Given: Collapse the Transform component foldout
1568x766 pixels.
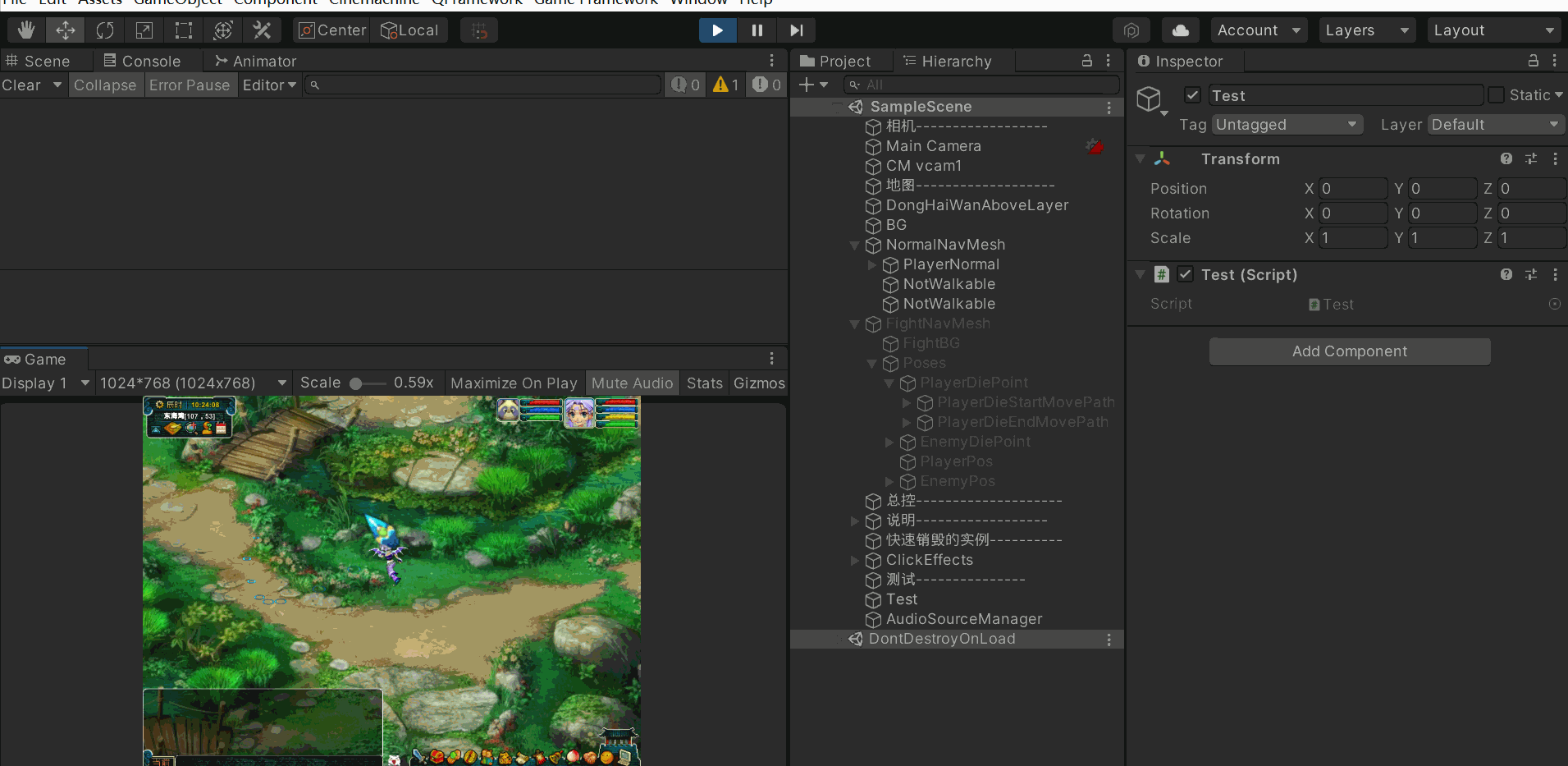Looking at the screenshot, I should (x=1140, y=159).
